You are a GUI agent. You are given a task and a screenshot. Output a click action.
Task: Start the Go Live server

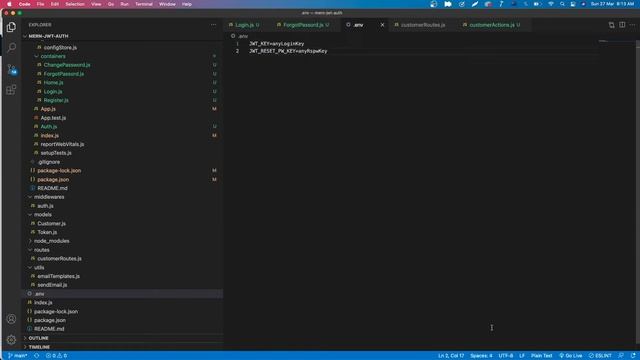pyautogui.click(x=571, y=356)
